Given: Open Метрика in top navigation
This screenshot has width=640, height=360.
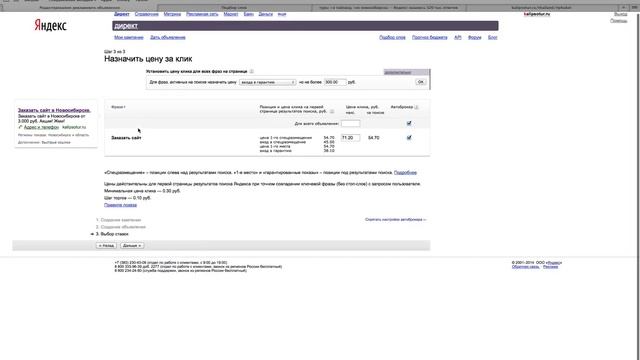Looking at the screenshot, I should pos(172,14).
